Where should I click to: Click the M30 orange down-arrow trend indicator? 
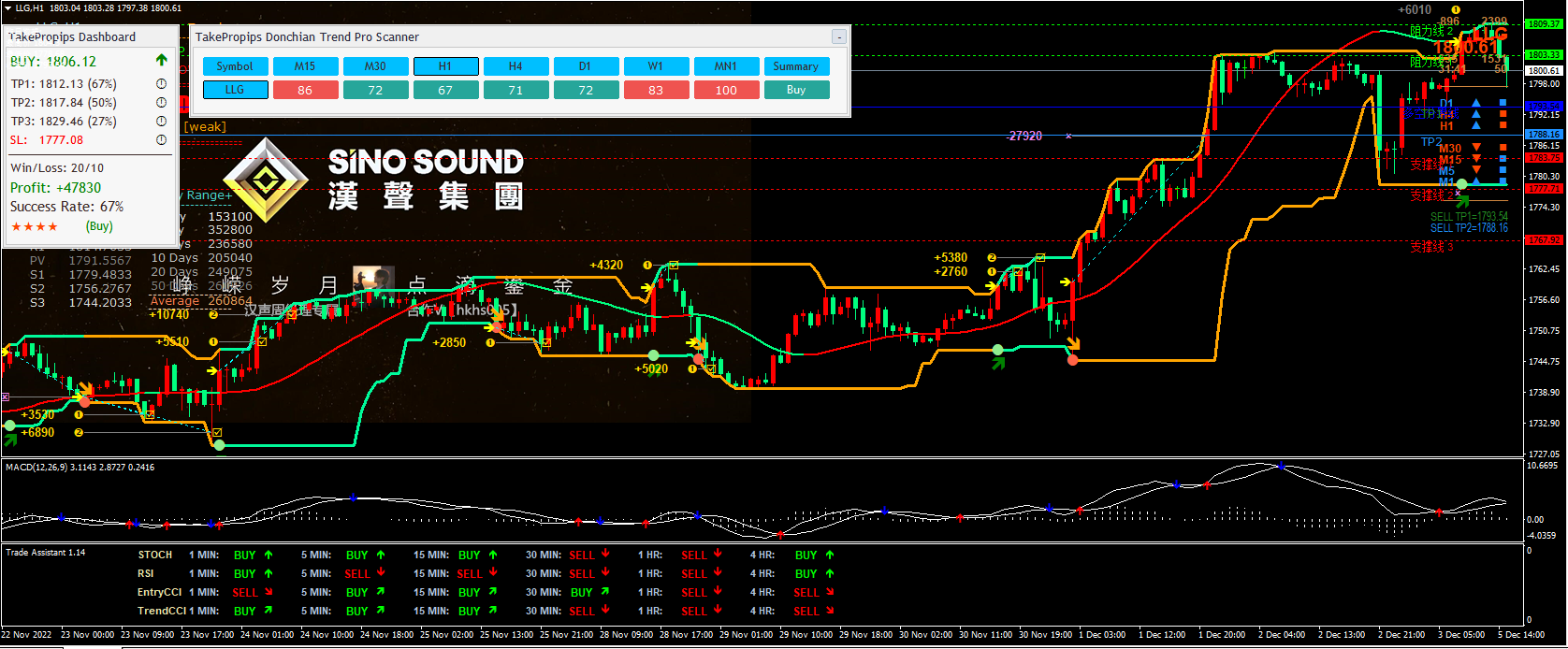[x=1476, y=148]
